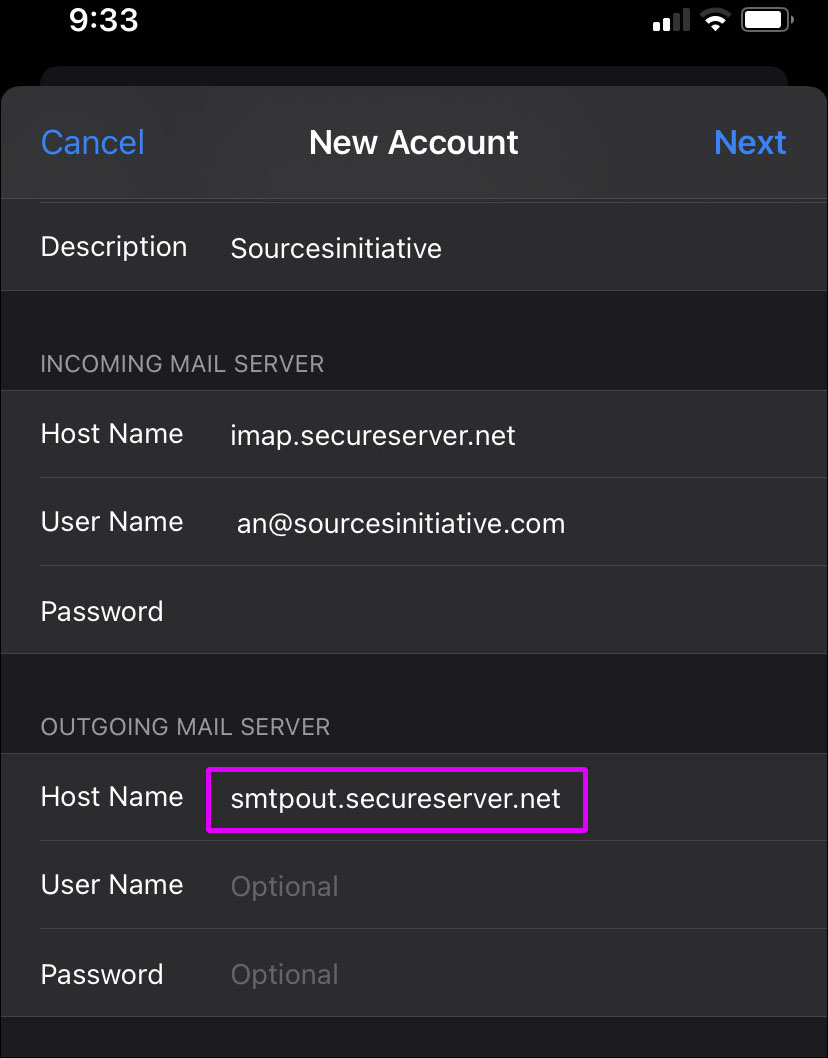The height and width of the screenshot is (1058, 828).
Task: Tap the Wi-Fi status icon
Action: pos(715,20)
